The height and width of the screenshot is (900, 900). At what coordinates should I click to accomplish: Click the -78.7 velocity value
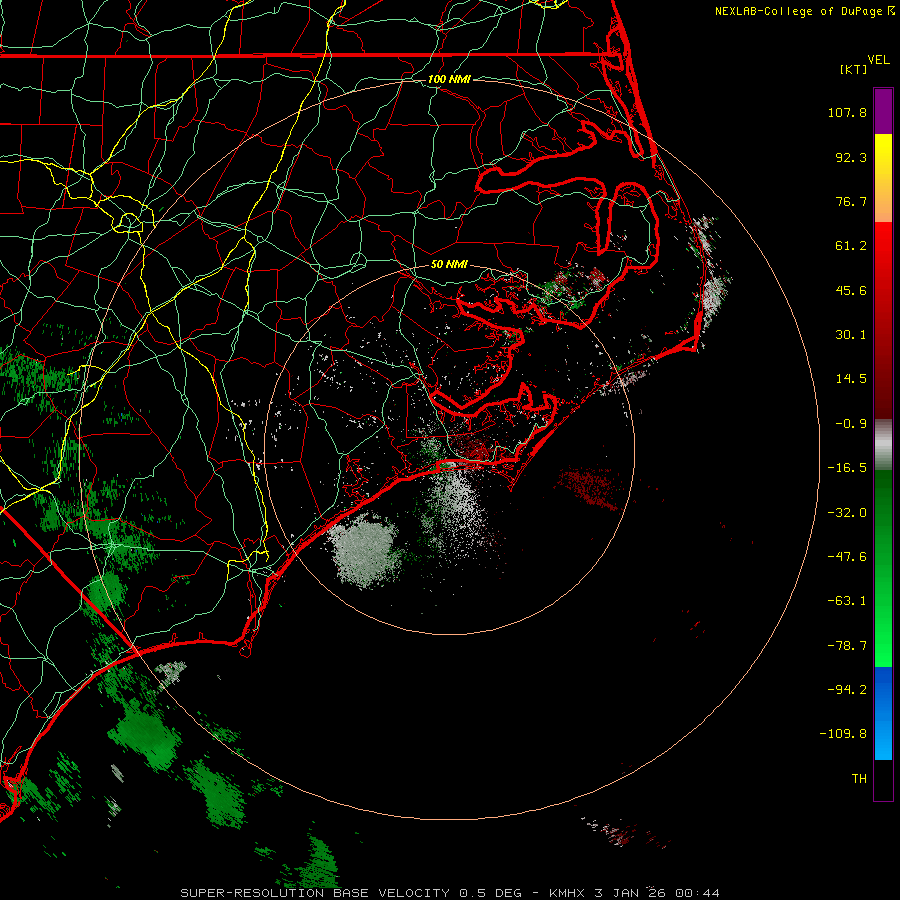[847, 646]
